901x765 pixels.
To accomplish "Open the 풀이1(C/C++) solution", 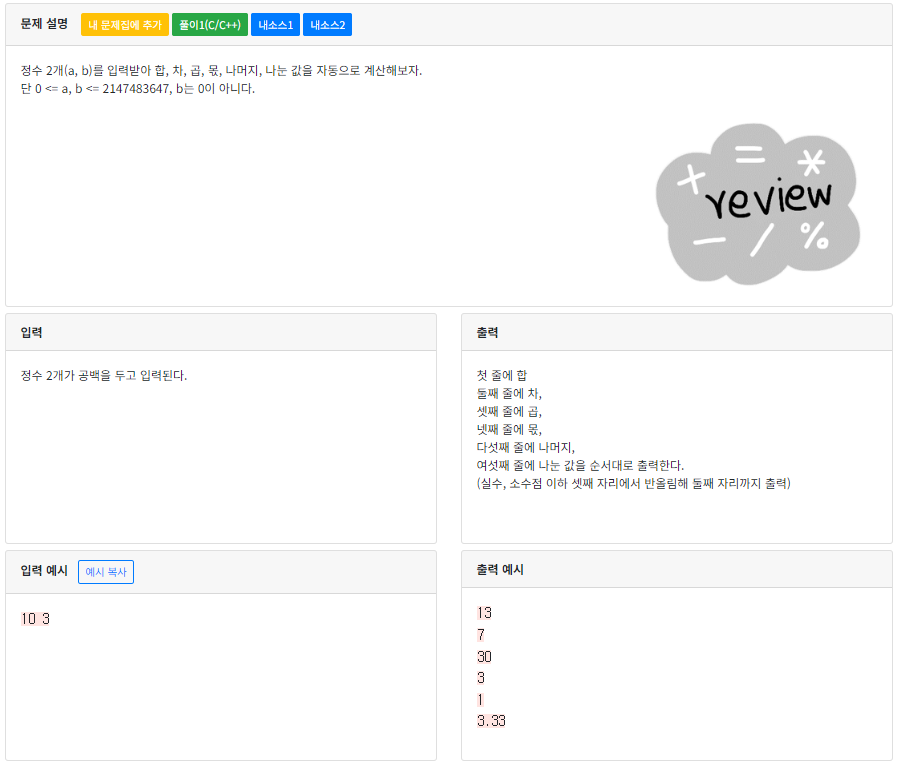I will pos(210,24).
